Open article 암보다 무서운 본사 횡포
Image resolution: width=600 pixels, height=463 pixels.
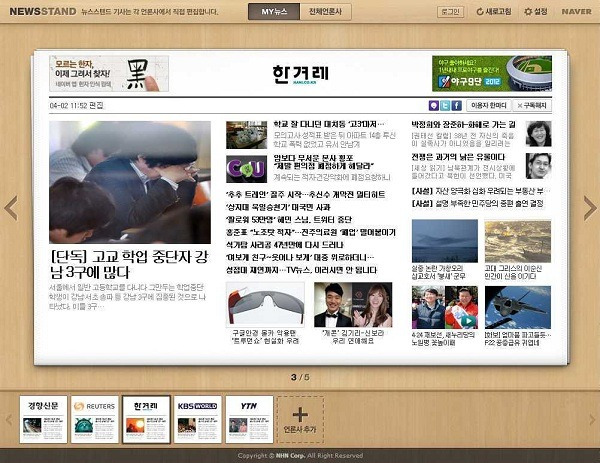pyautogui.click(x=324, y=162)
